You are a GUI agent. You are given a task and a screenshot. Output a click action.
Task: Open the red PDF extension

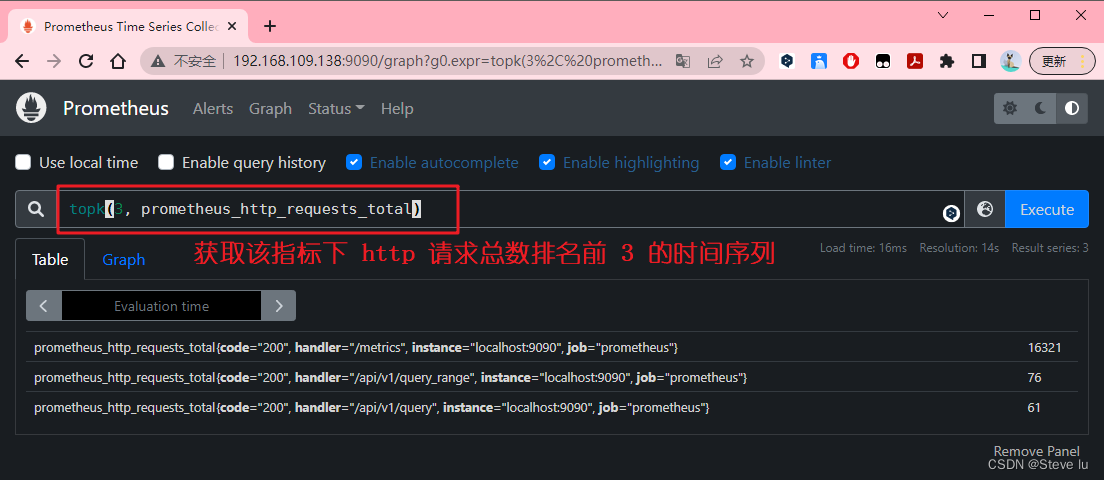pos(915,61)
